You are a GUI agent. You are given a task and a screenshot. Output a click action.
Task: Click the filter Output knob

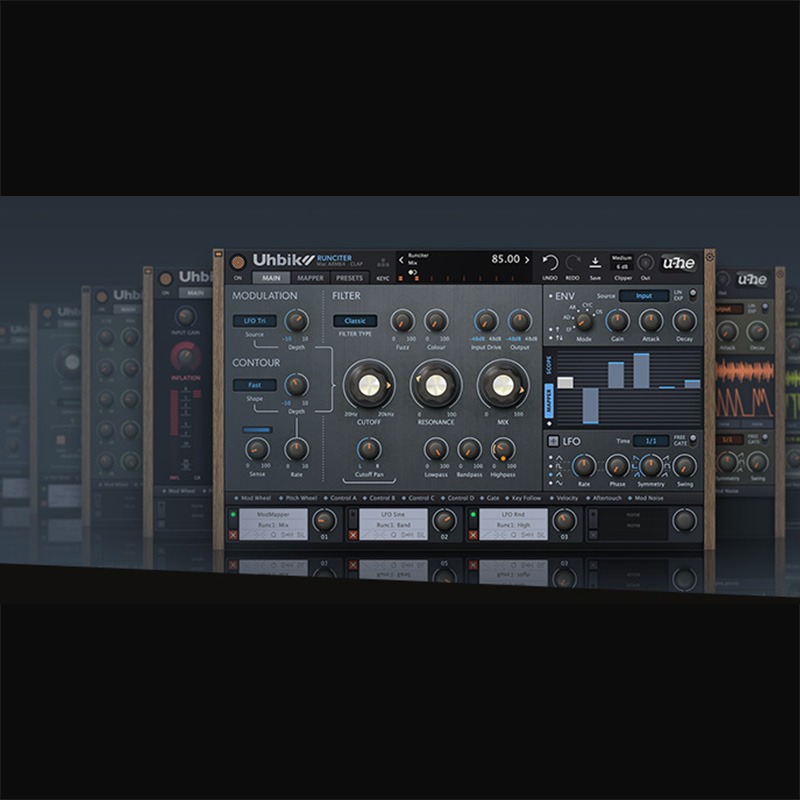(520, 321)
